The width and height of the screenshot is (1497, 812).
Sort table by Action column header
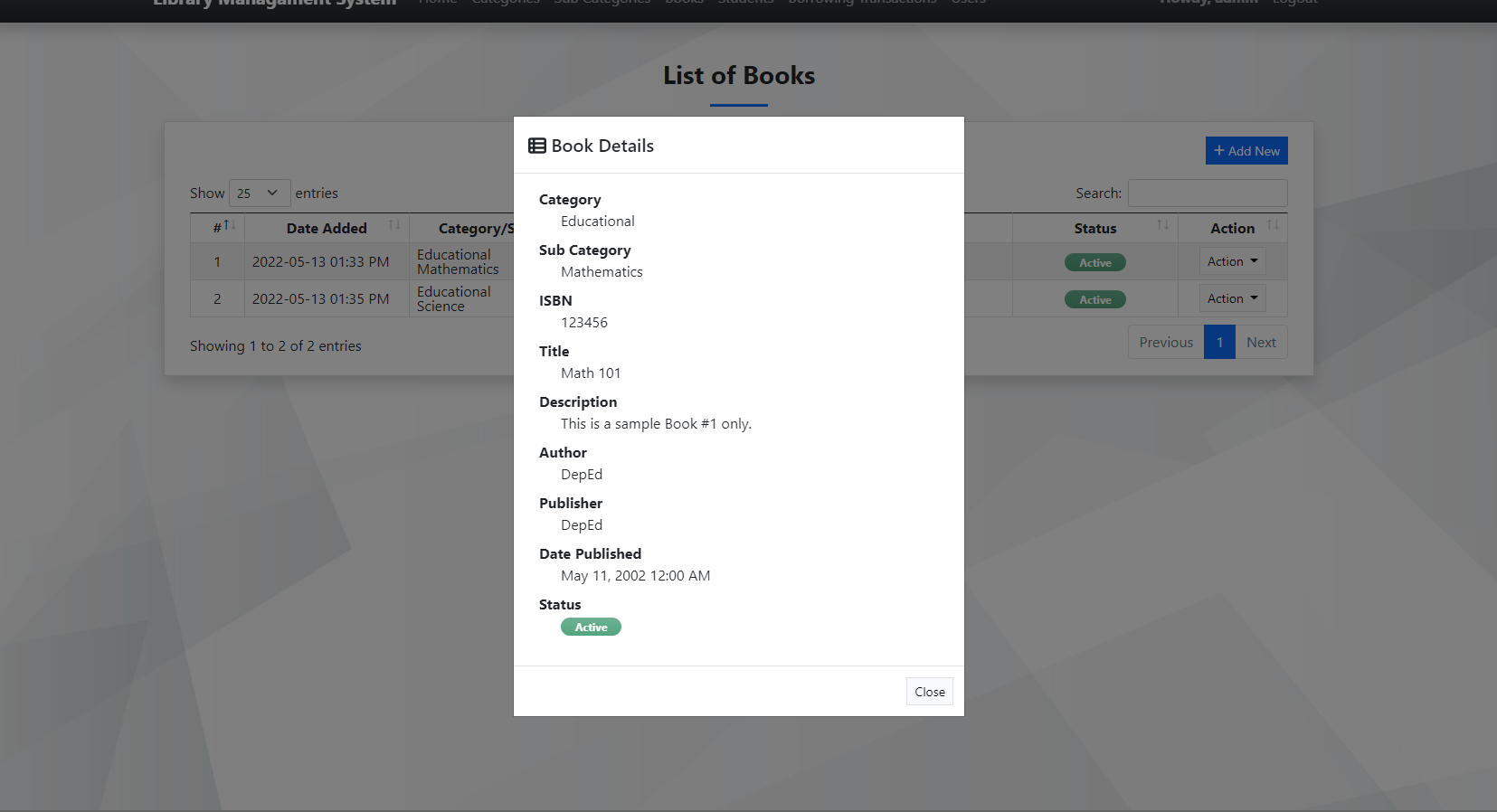[x=1232, y=228]
